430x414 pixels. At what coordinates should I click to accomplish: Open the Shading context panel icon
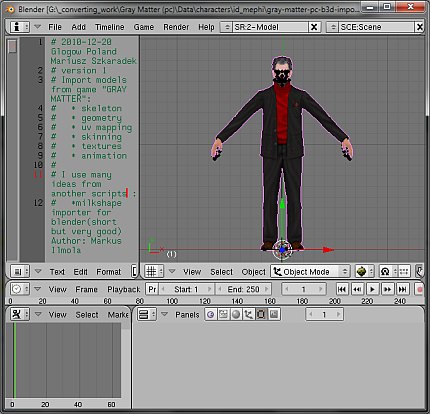pos(236,314)
